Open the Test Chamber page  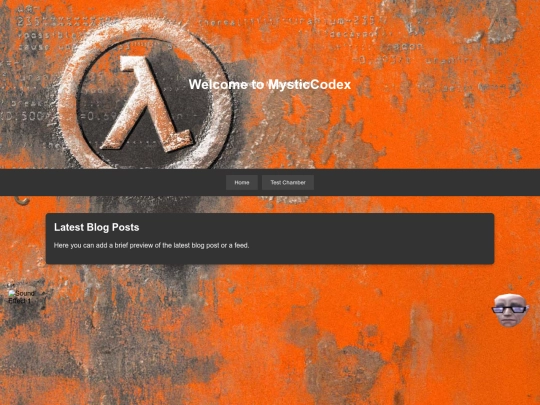288,183
